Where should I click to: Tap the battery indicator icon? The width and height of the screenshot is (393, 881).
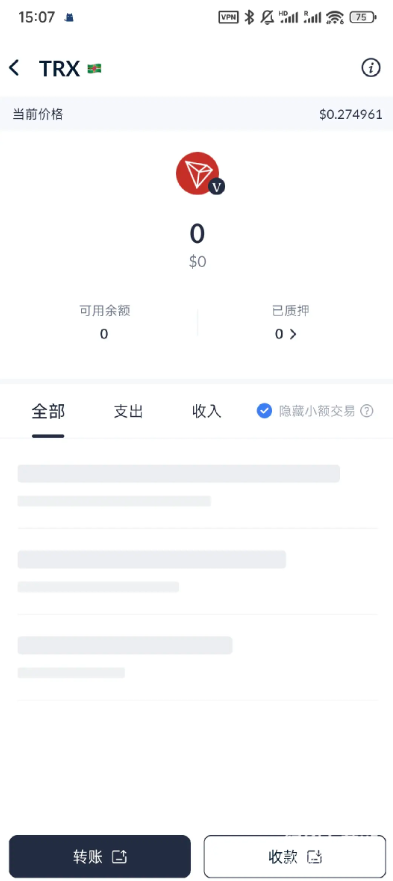(363, 17)
